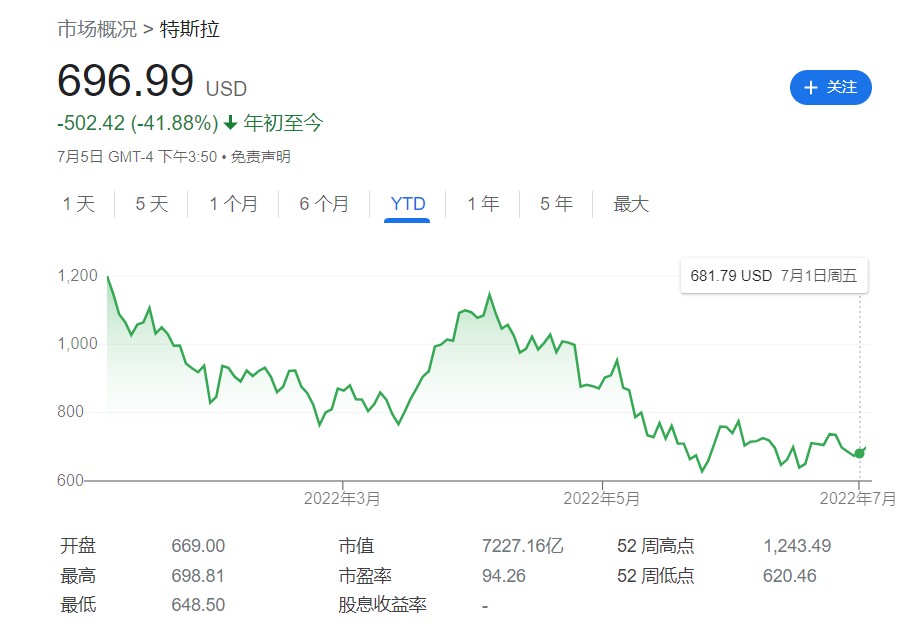Show the 6 个月 chart range
Screen dimensions: 917x640
click(x=324, y=204)
